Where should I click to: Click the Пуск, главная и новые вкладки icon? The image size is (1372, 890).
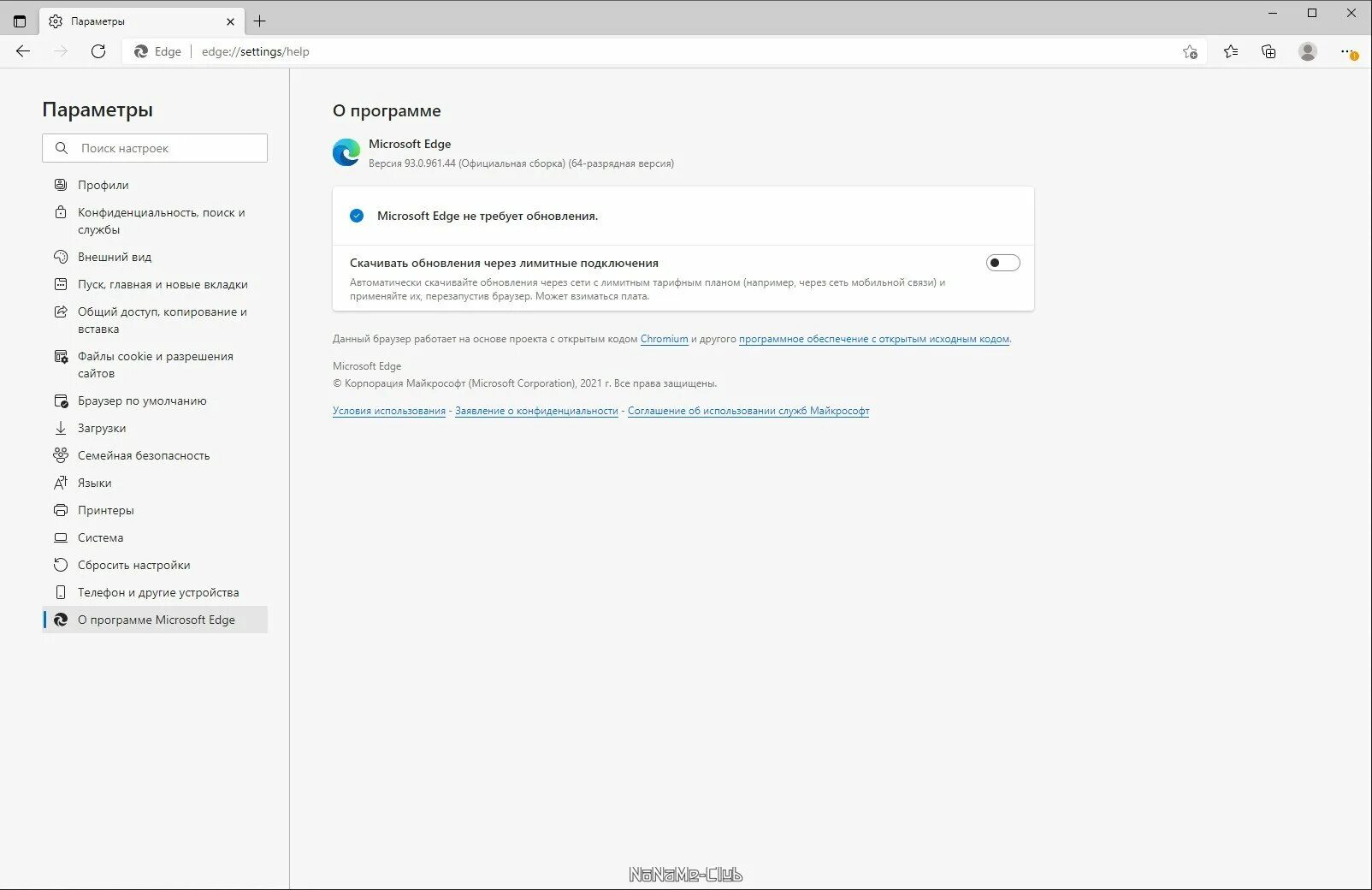(x=61, y=284)
